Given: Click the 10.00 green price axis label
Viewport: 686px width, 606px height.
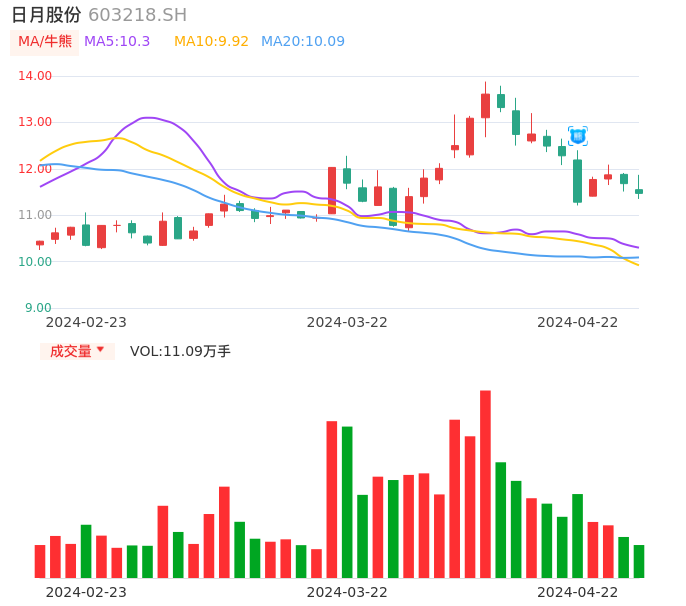Looking at the screenshot, I should point(36,262).
